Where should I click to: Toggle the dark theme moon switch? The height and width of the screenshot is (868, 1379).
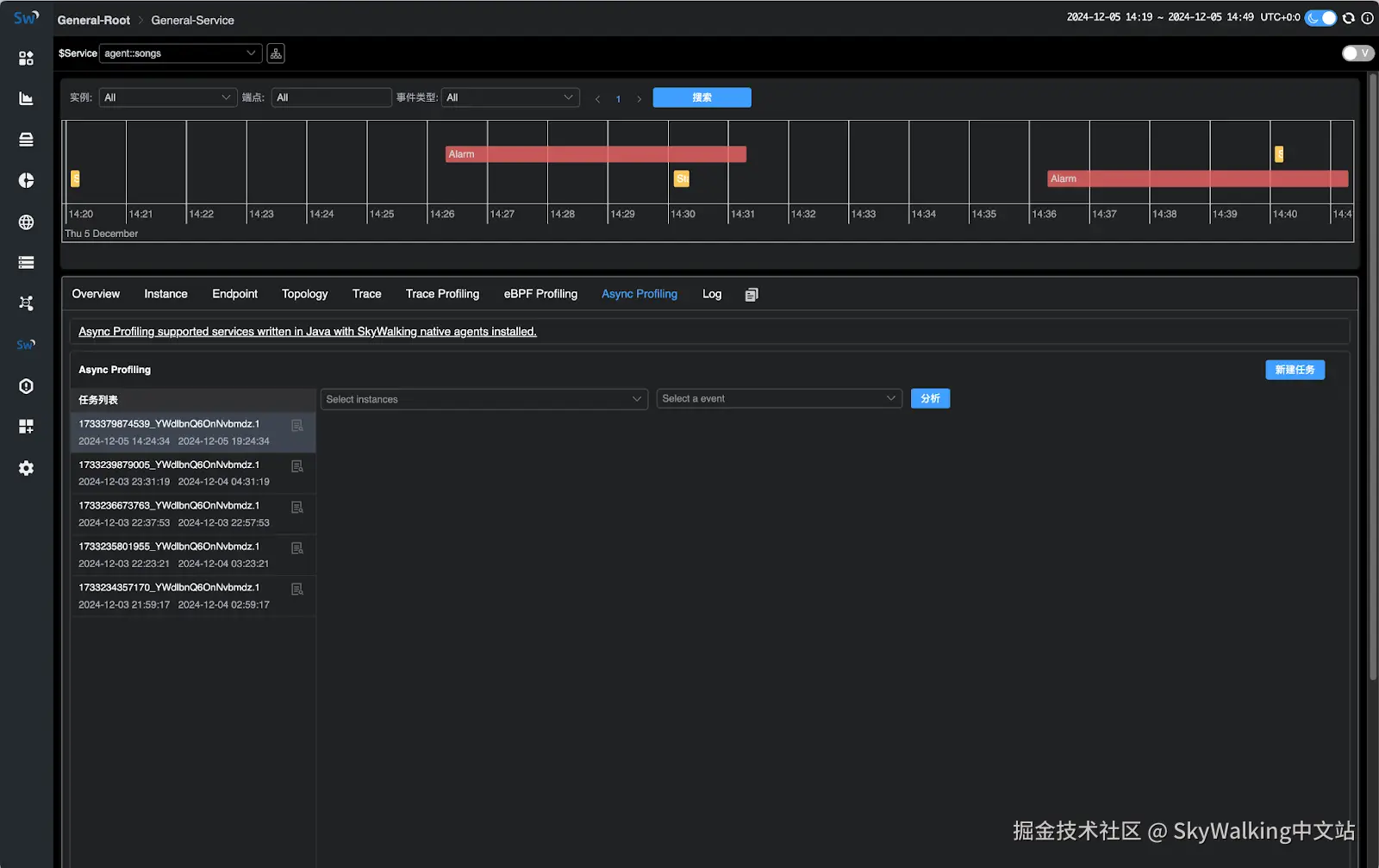coord(1320,18)
